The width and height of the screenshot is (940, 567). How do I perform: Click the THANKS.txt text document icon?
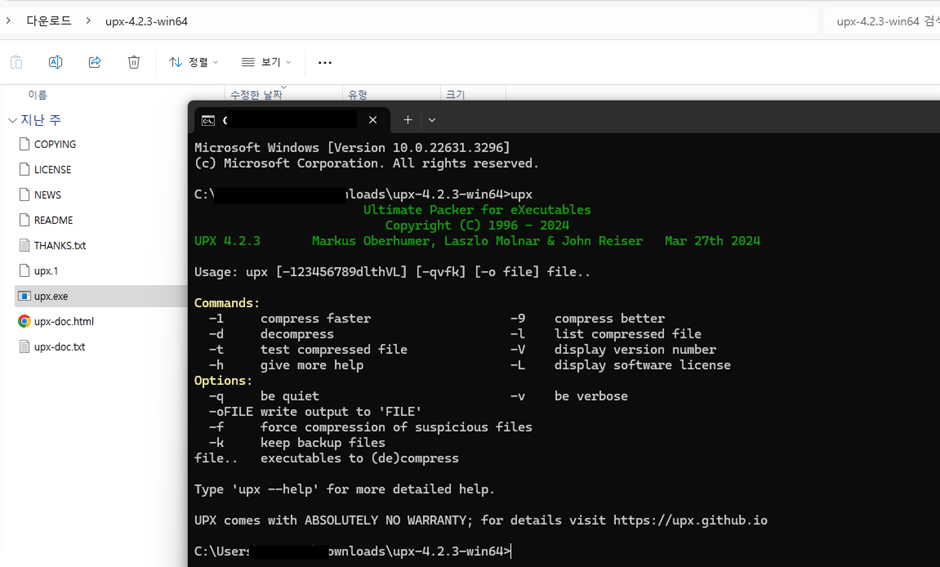[x=24, y=245]
